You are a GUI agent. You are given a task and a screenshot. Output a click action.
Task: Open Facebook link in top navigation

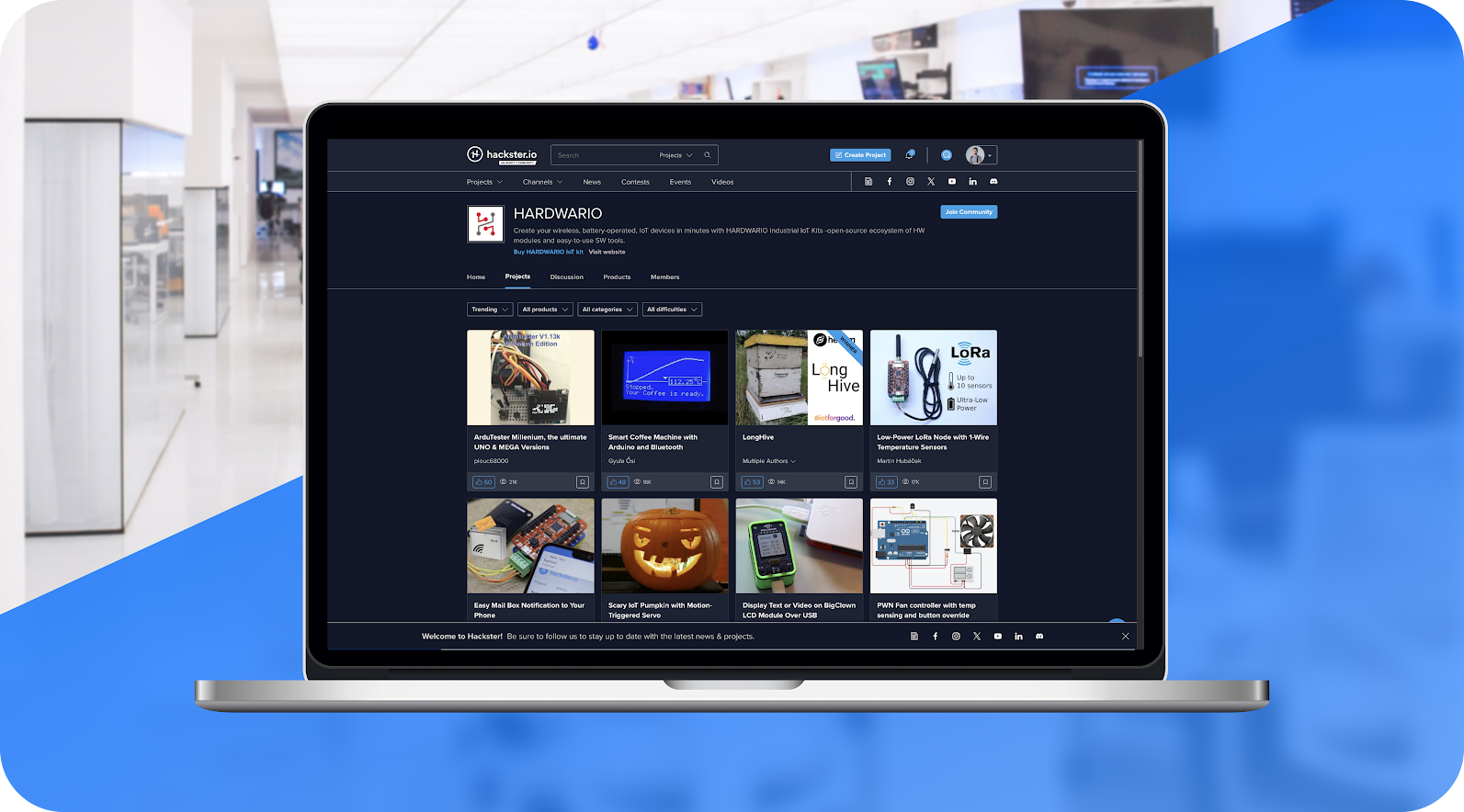890,182
